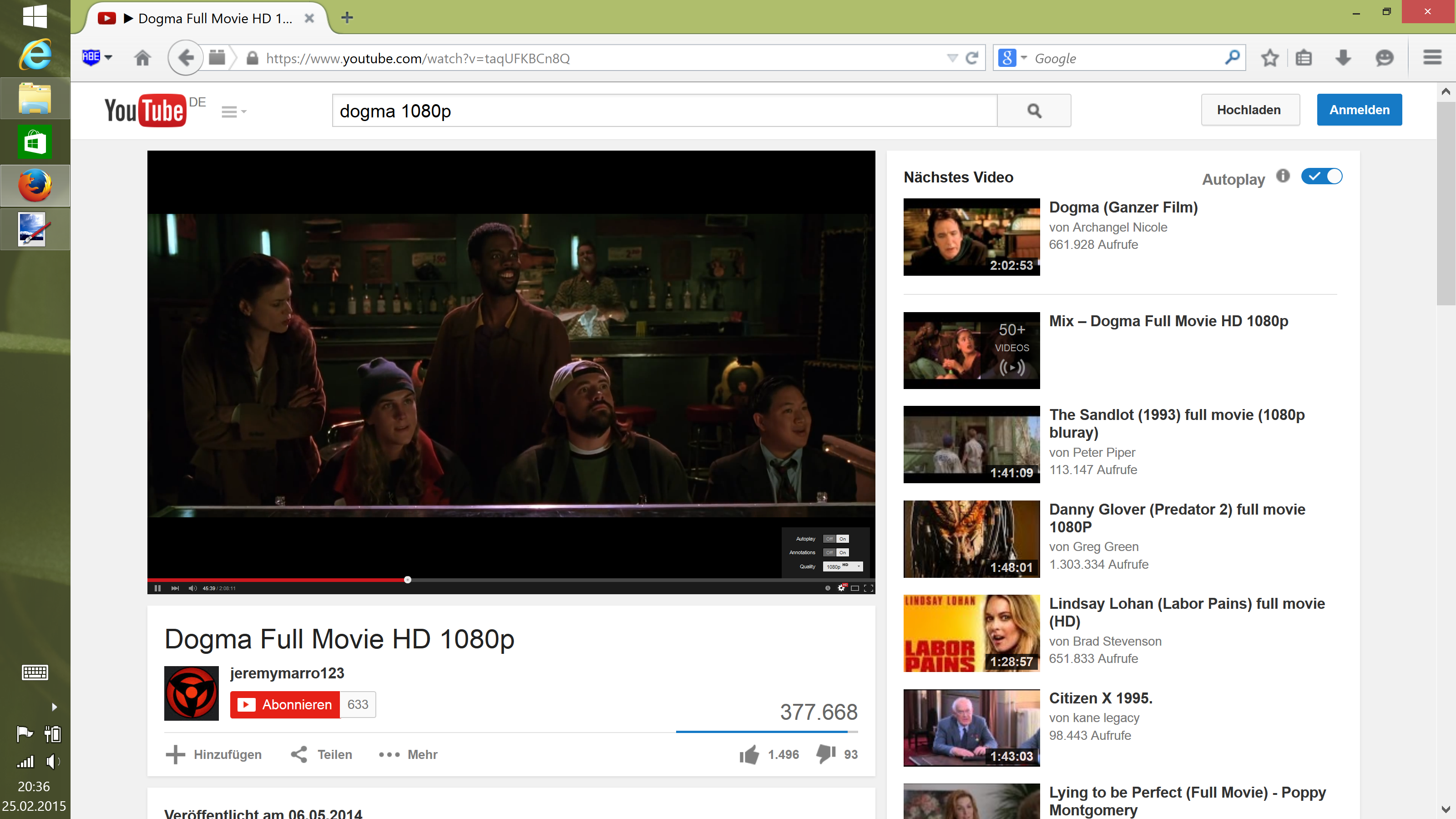
Task: Open jeremymarro123 channel link
Action: 287,673
